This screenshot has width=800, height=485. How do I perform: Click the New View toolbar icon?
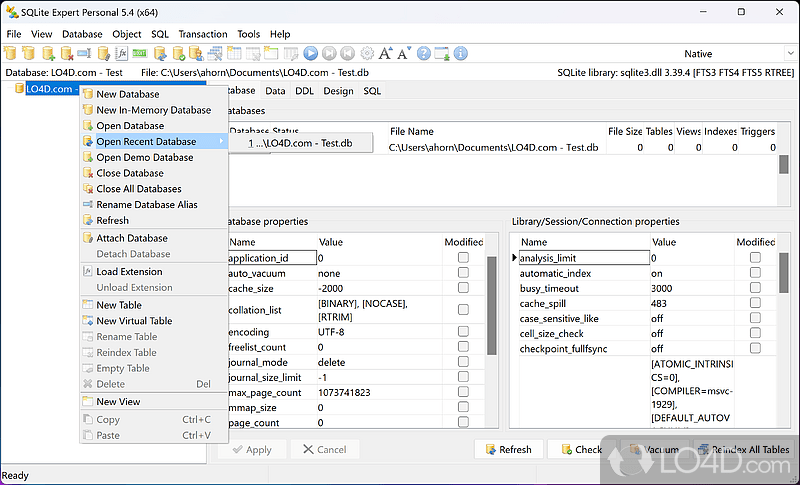coord(271,53)
